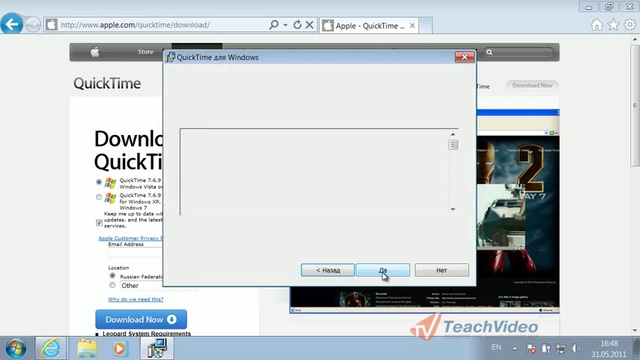Select QuickTime 7.6.9 for Windows XP radio

point(99,197)
